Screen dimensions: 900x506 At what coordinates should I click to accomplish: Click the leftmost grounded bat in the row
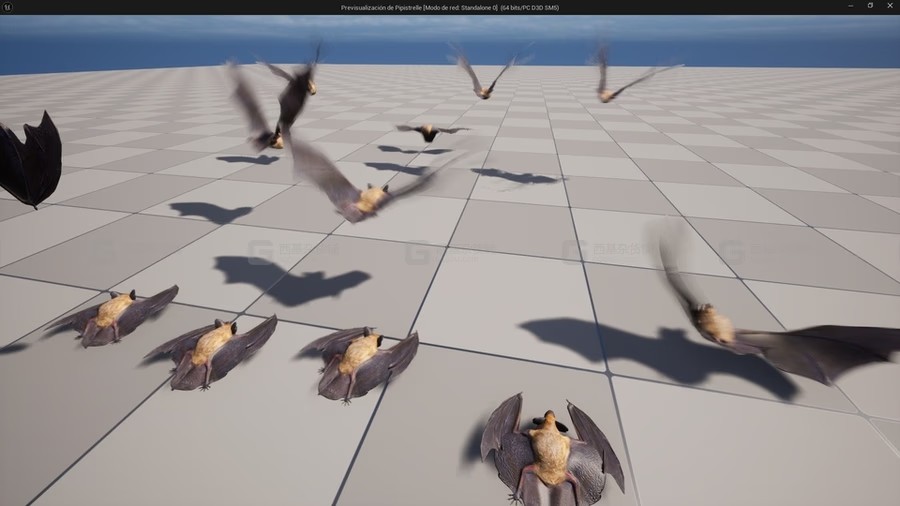[112, 315]
